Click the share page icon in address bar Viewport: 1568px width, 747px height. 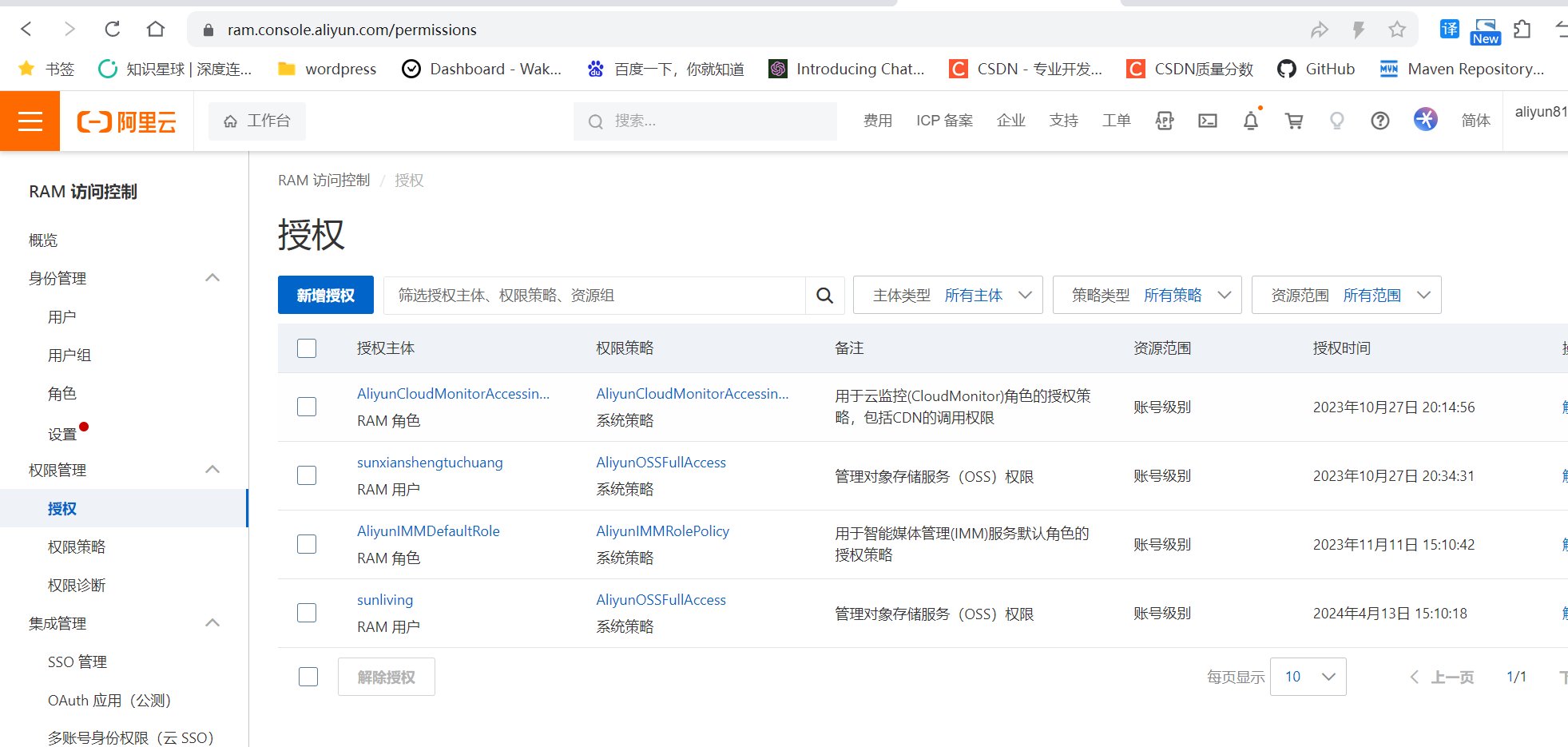pos(1320,30)
